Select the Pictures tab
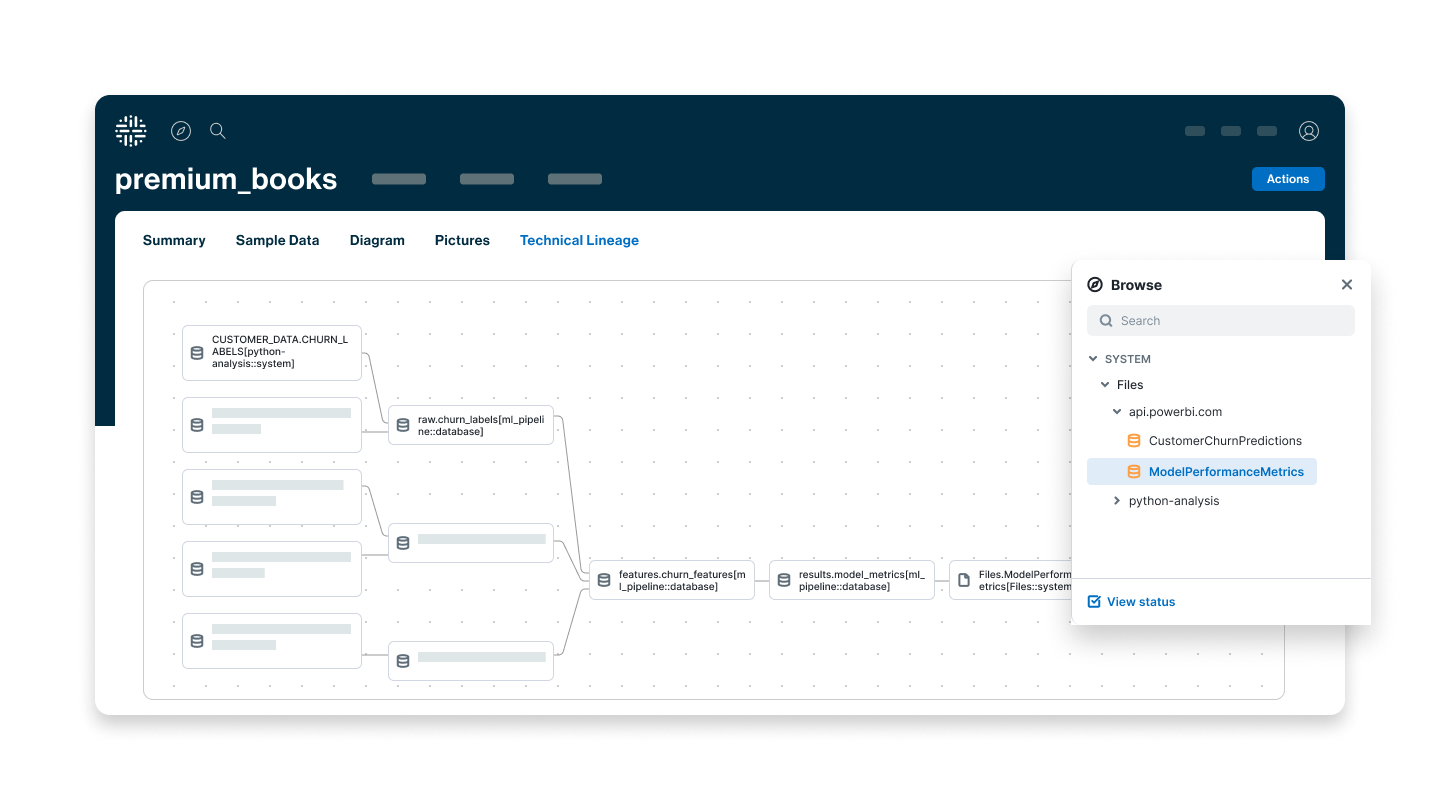Viewport: 1440px width, 810px height. tap(462, 240)
